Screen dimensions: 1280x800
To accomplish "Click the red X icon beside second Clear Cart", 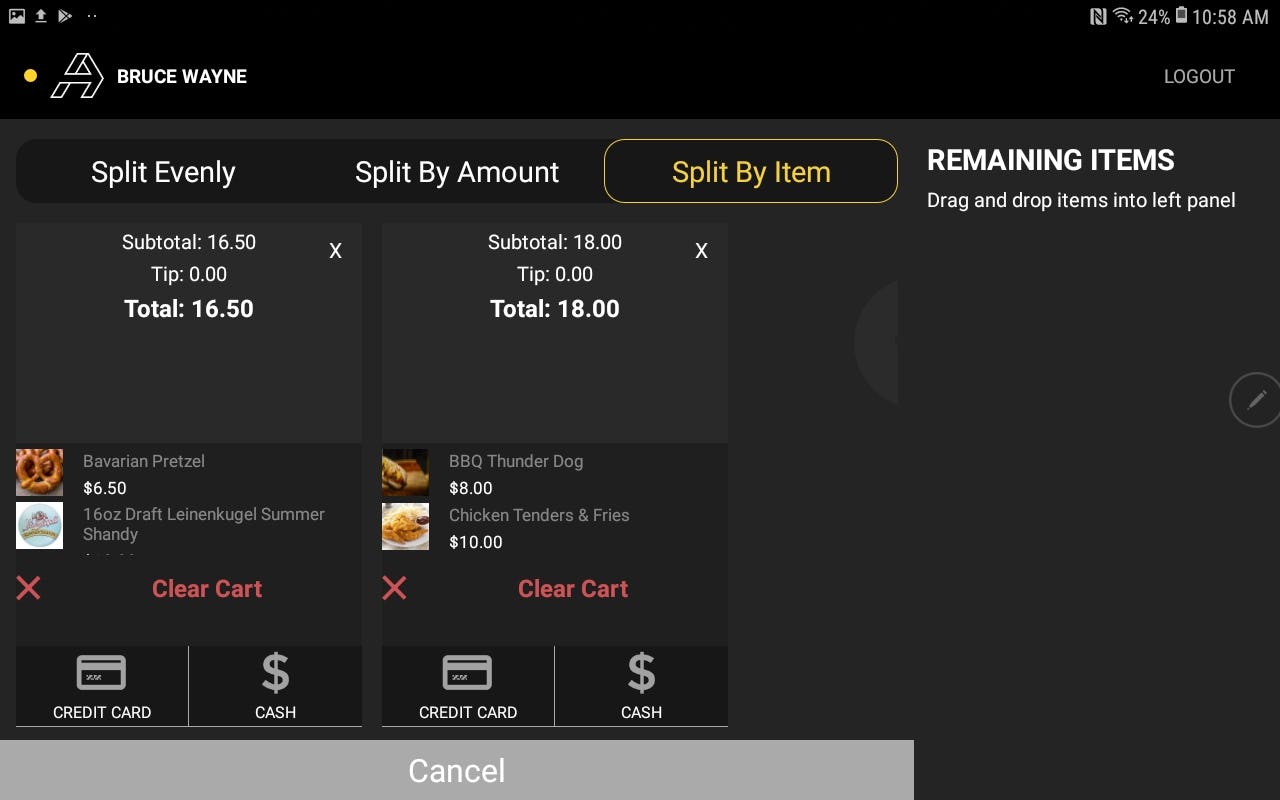I will [x=394, y=588].
